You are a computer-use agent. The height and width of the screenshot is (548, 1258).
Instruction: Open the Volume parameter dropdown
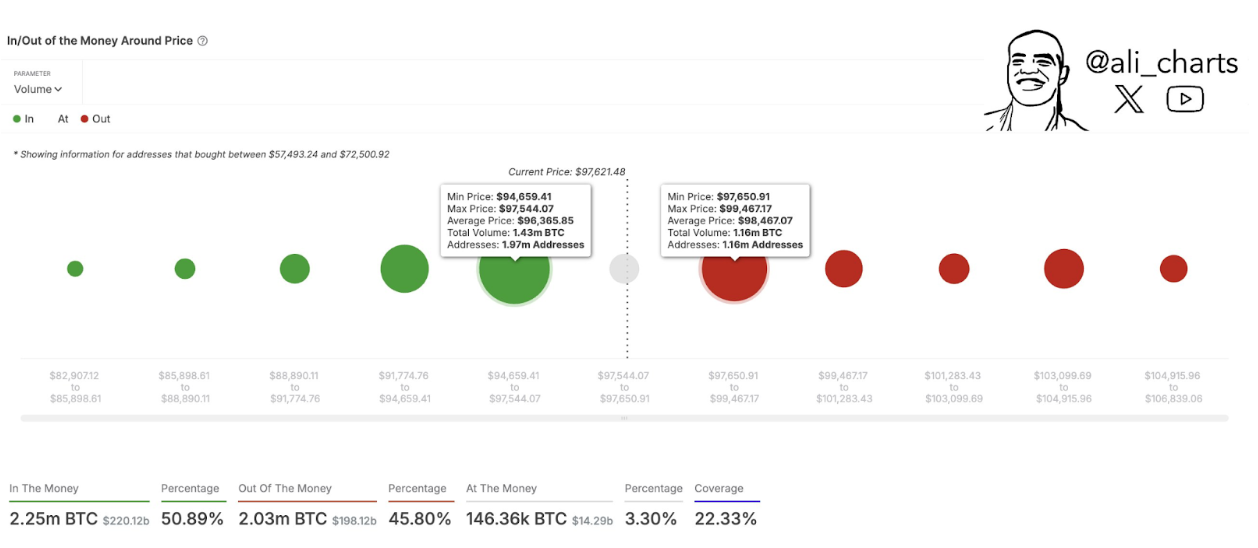point(38,89)
